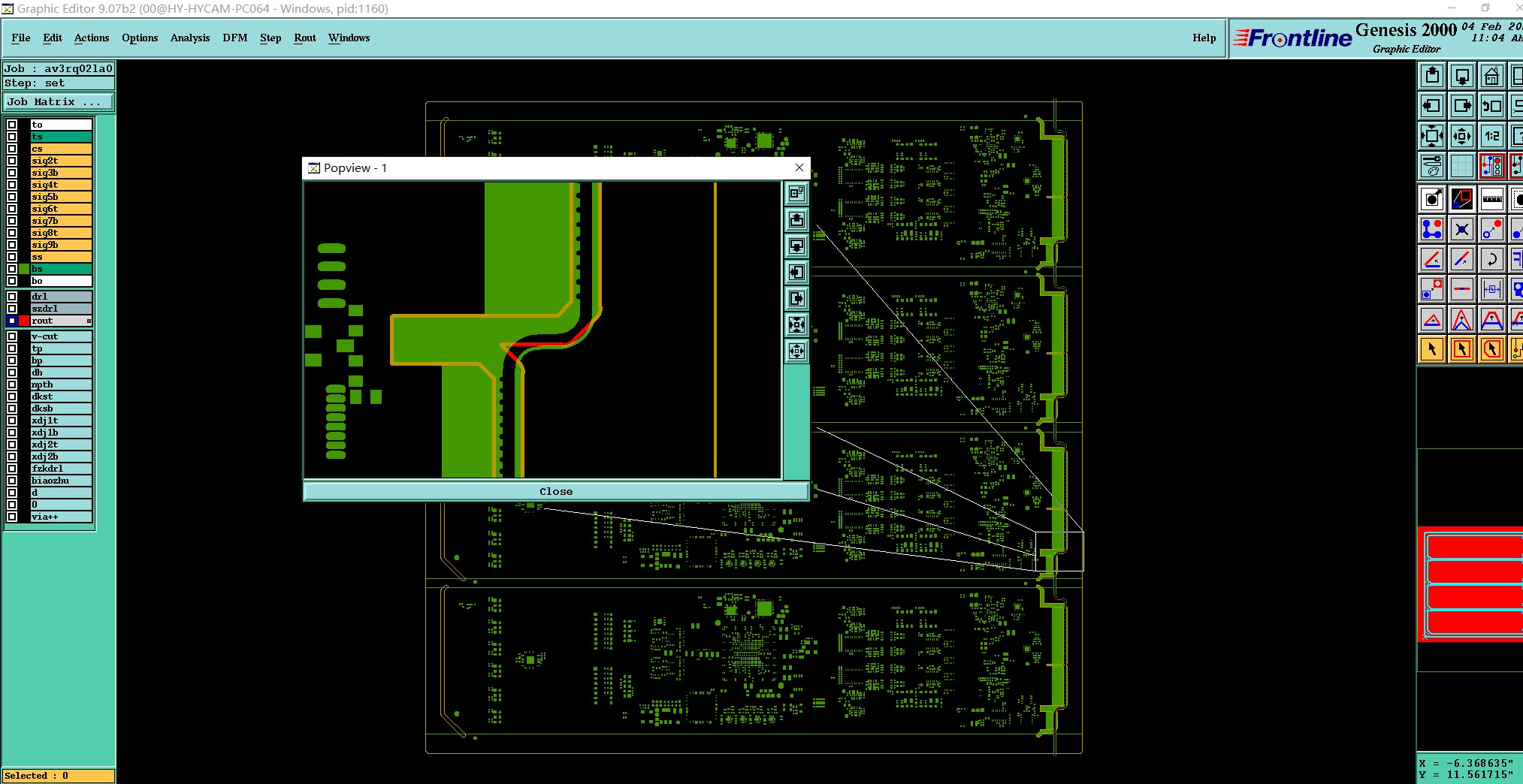Viewport: 1523px width, 784px height.
Task: Click the zoom in icon in main toolbar
Action: tap(1432, 136)
